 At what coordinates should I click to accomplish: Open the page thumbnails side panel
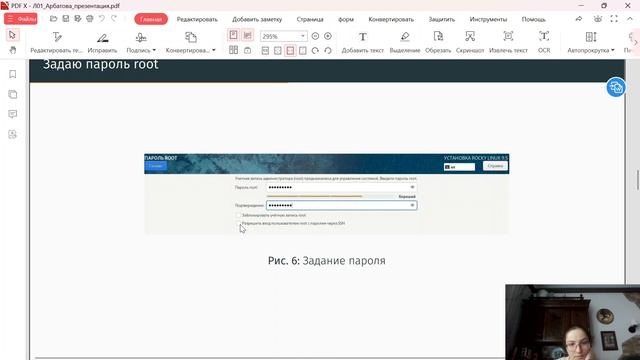(13, 94)
